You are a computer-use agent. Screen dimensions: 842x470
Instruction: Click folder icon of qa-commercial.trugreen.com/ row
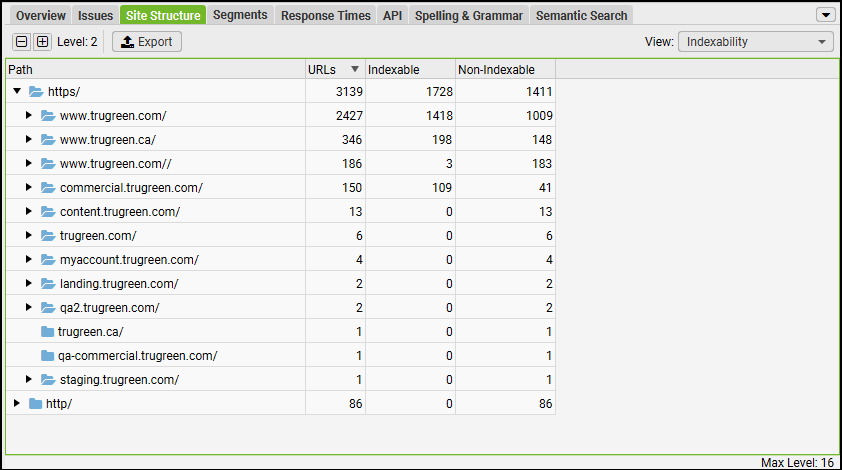47,356
